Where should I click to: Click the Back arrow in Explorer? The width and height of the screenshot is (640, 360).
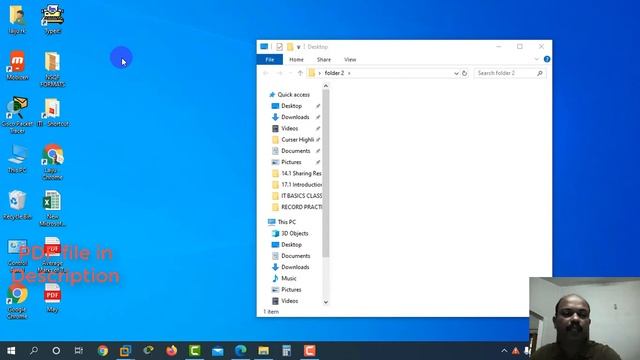click(x=266, y=73)
